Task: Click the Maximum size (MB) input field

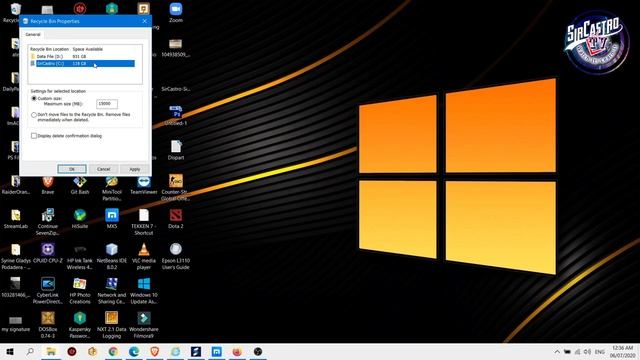Action: (107, 104)
